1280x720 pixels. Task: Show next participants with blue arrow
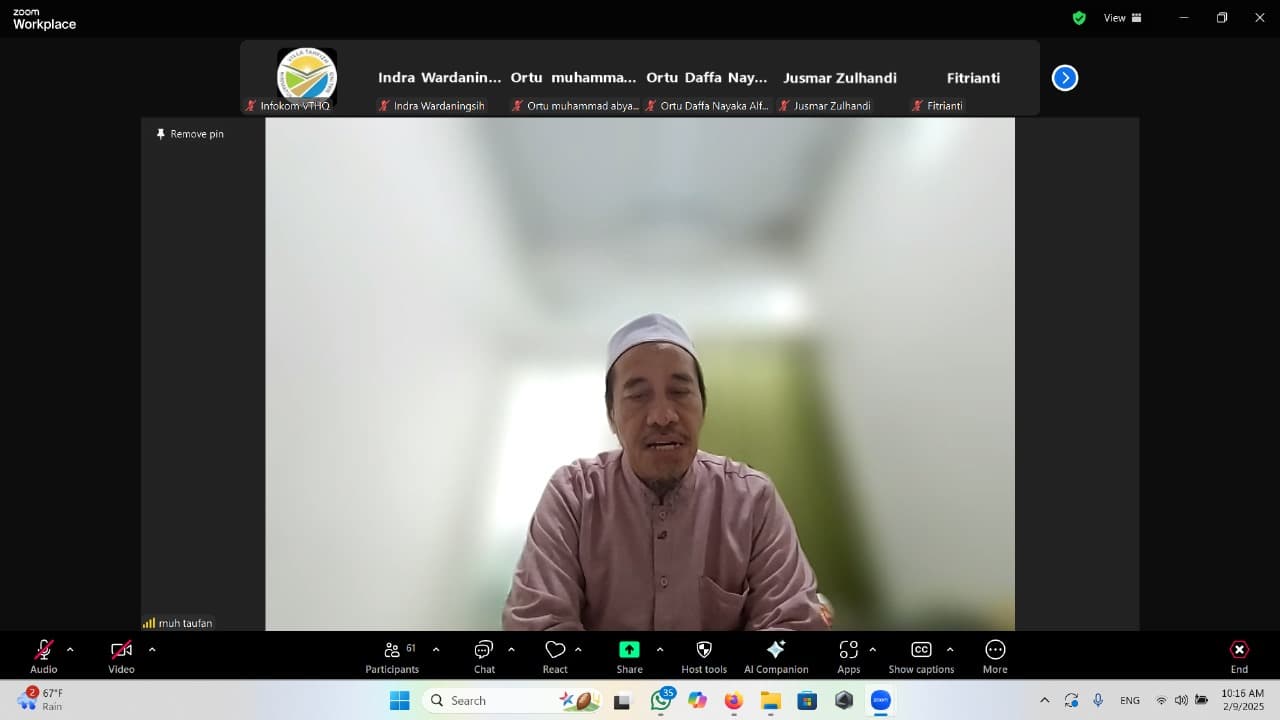(x=1065, y=78)
